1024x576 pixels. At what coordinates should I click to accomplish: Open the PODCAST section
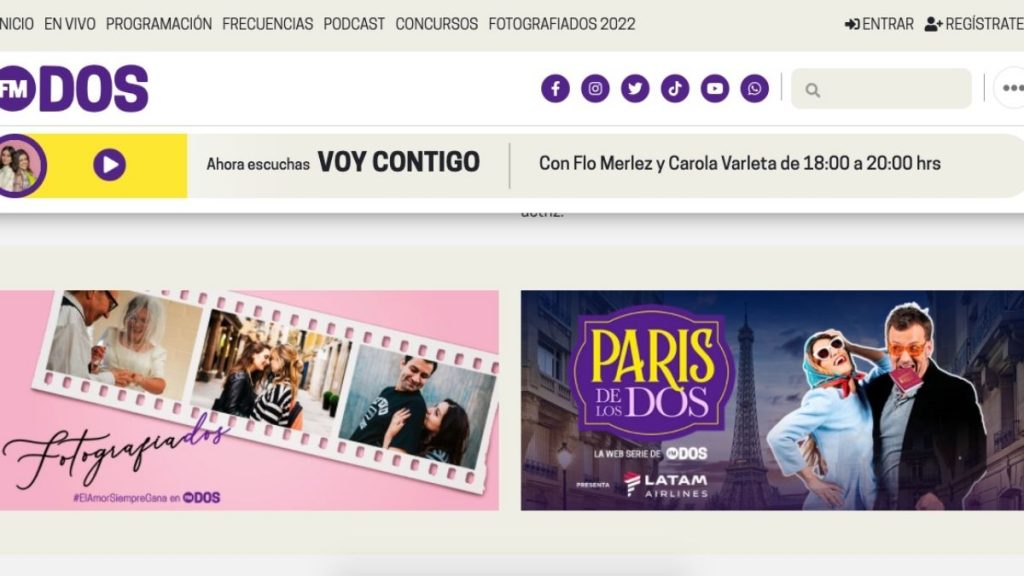click(x=354, y=24)
